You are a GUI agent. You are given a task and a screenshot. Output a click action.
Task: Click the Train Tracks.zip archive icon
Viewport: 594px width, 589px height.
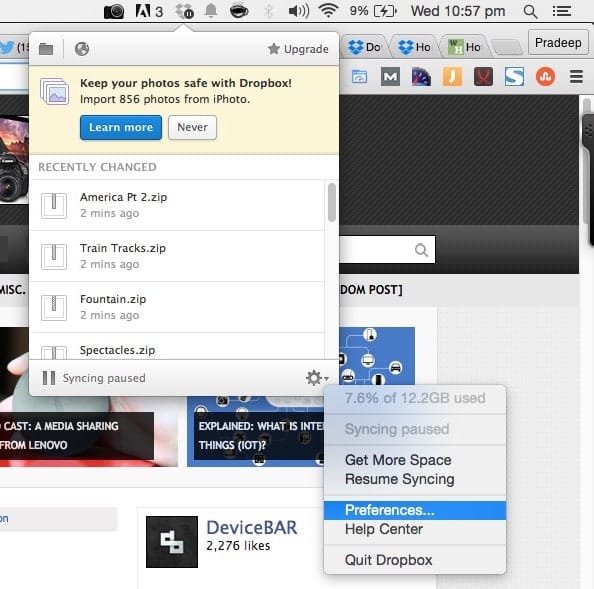pyautogui.click(x=54, y=257)
